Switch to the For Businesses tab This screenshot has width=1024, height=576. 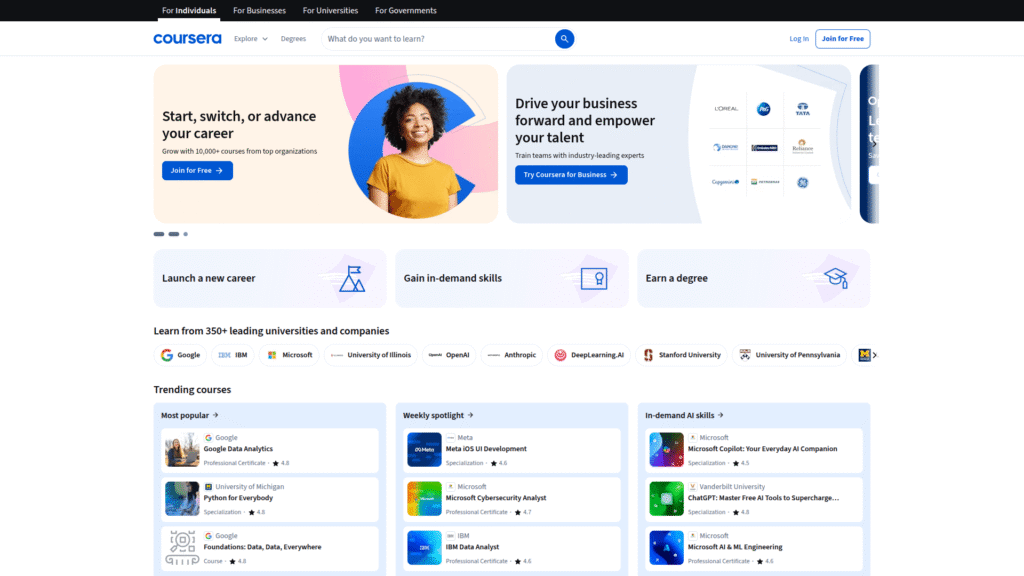click(259, 10)
